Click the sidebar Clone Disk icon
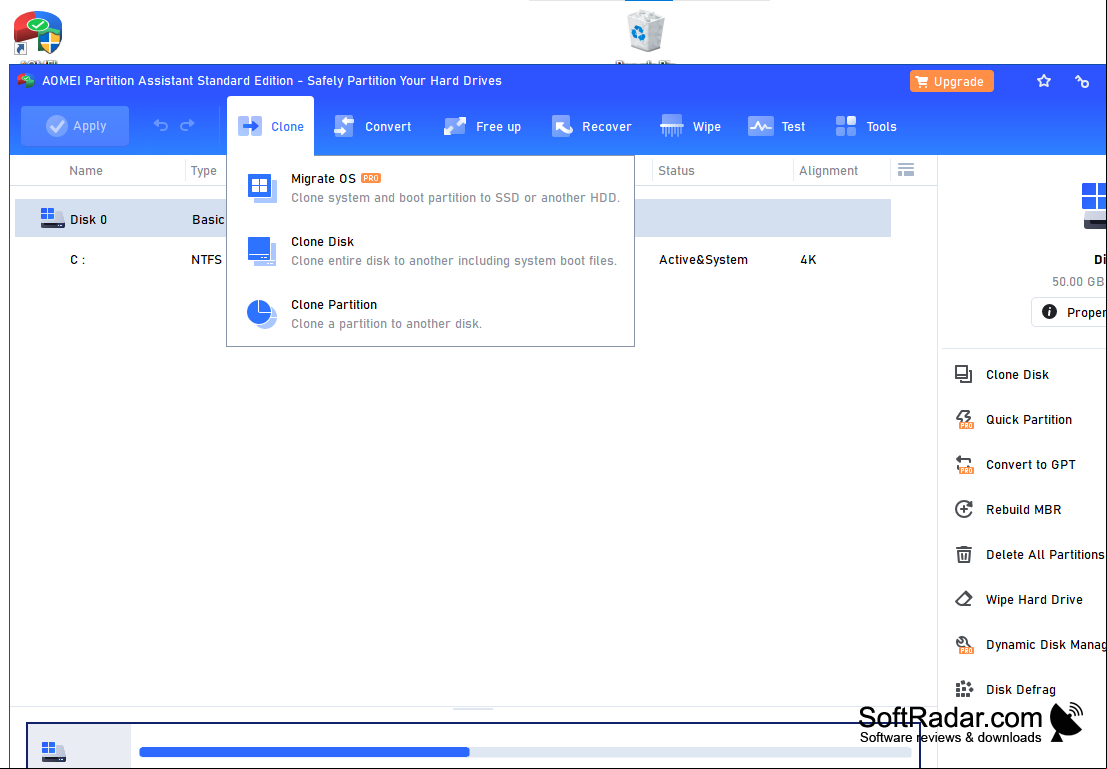 [964, 374]
